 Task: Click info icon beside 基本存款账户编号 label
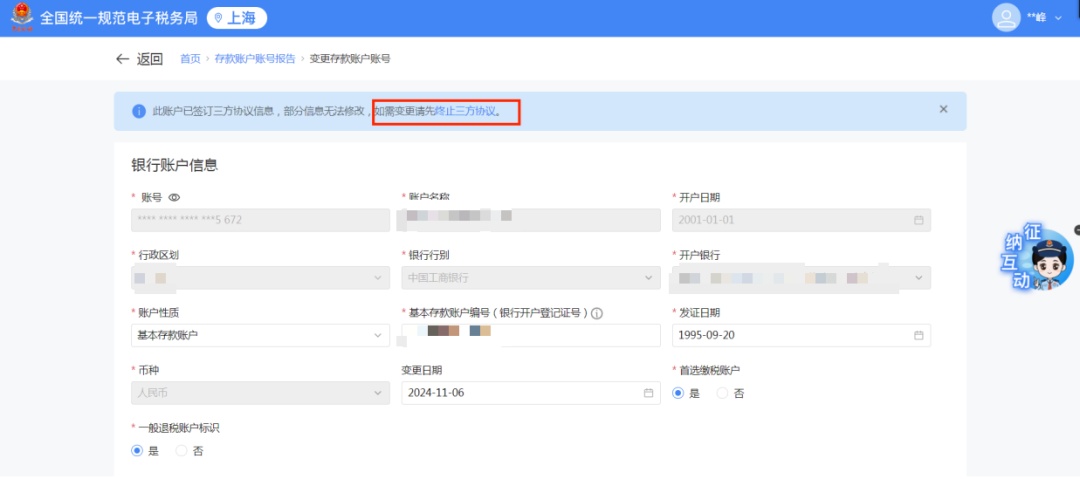(597, 313)
